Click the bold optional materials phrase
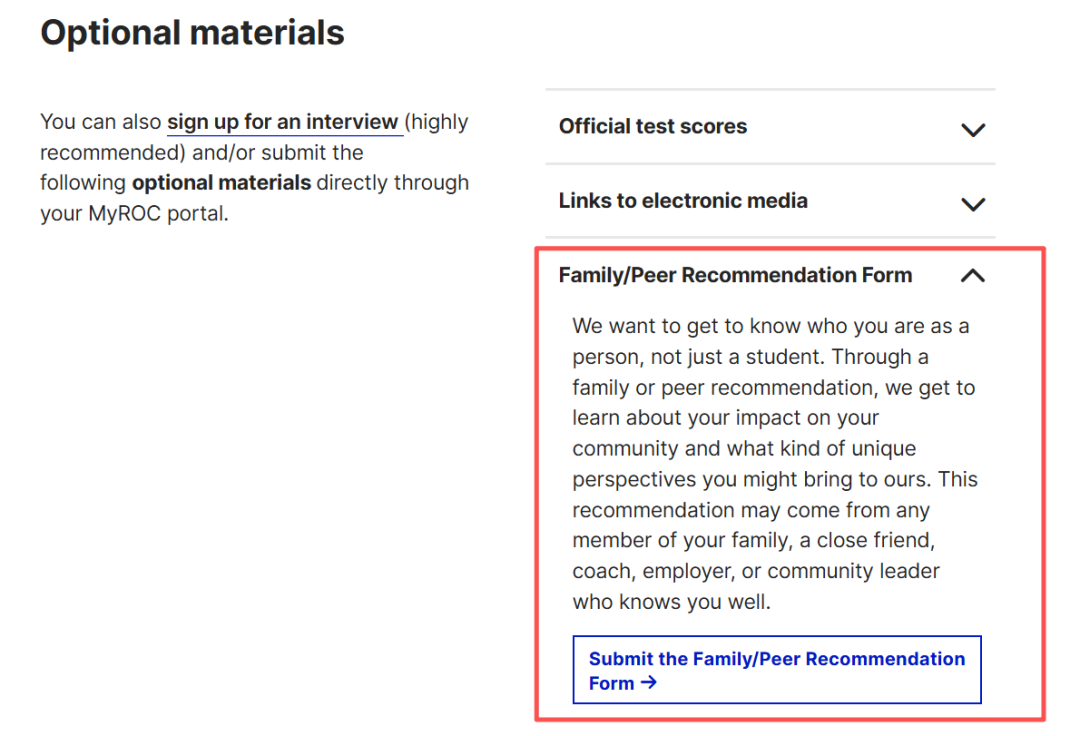Image resolution: width=1080 pixels, height=736 pixels. [221, 183]
